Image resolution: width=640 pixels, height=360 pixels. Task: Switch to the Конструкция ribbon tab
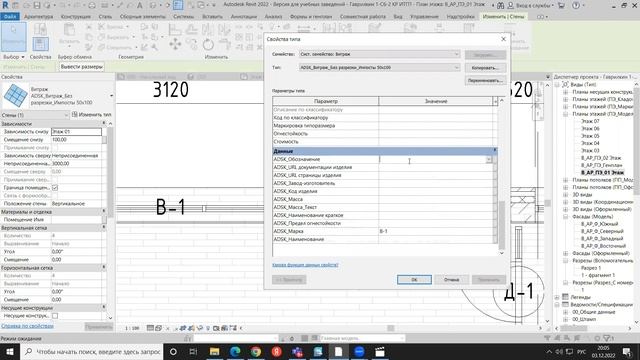point(76,16)
